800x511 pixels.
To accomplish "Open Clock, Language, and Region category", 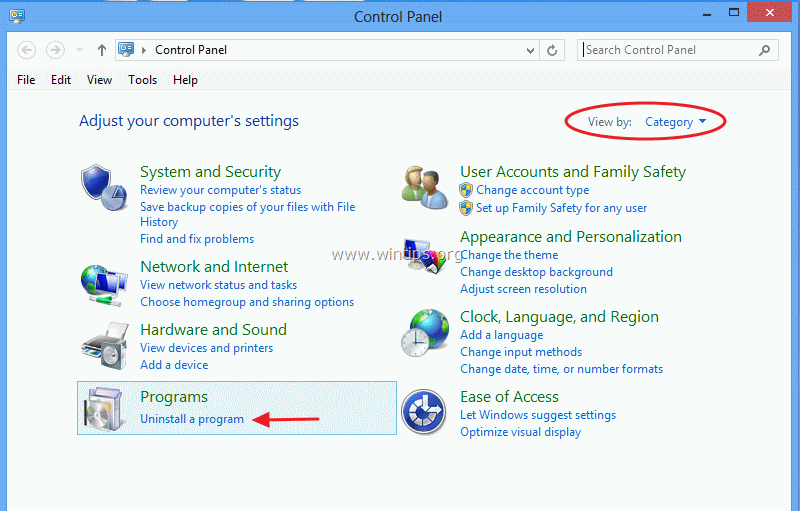I will point(559,317).
